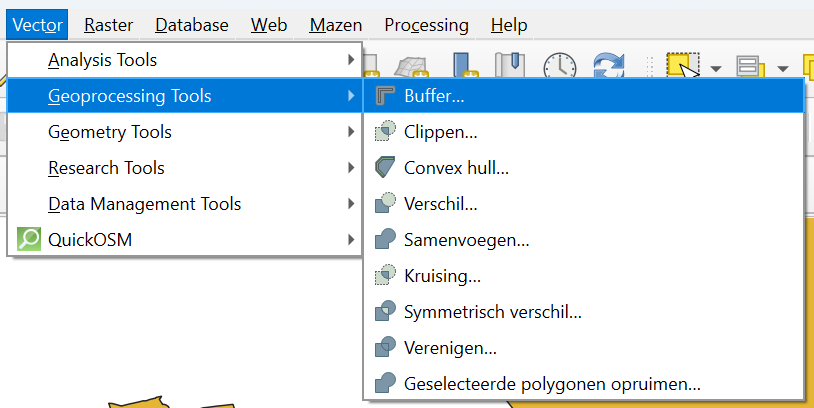Open dropdown arrow next to attribute form icon
Image resolution: width=814 pixels, height=408 pixels.
[x=782, y=69]
